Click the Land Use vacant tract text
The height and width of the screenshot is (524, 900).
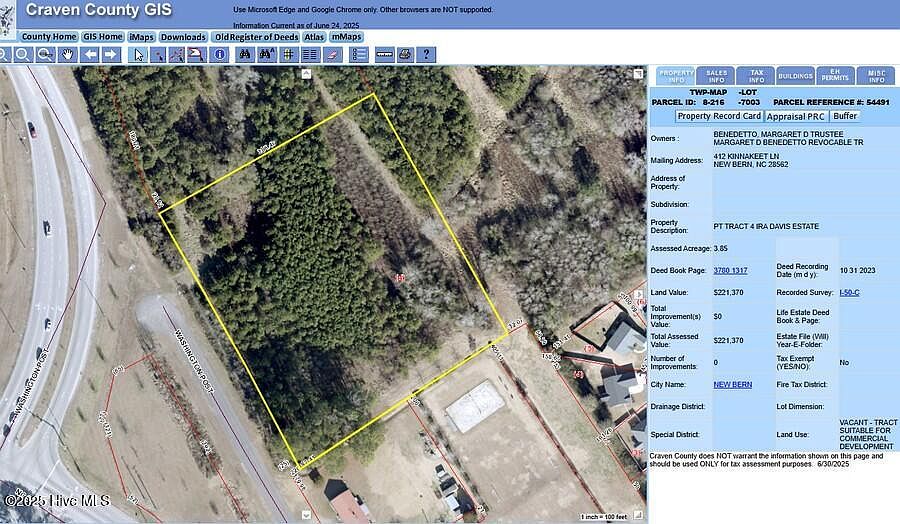pyautogui.click(x=868, y=434)
